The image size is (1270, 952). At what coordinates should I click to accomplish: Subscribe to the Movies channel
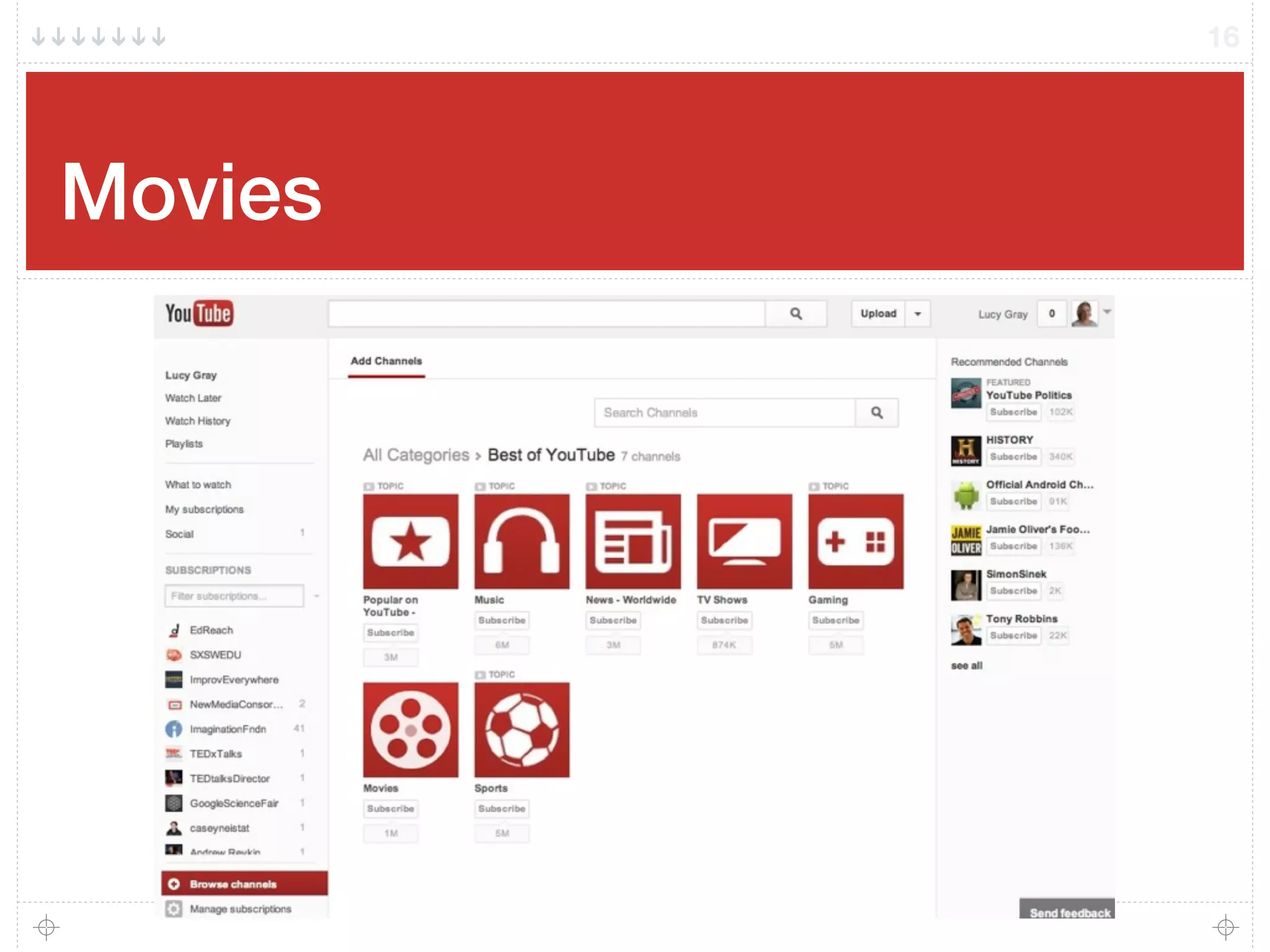(x=390, y=809)
